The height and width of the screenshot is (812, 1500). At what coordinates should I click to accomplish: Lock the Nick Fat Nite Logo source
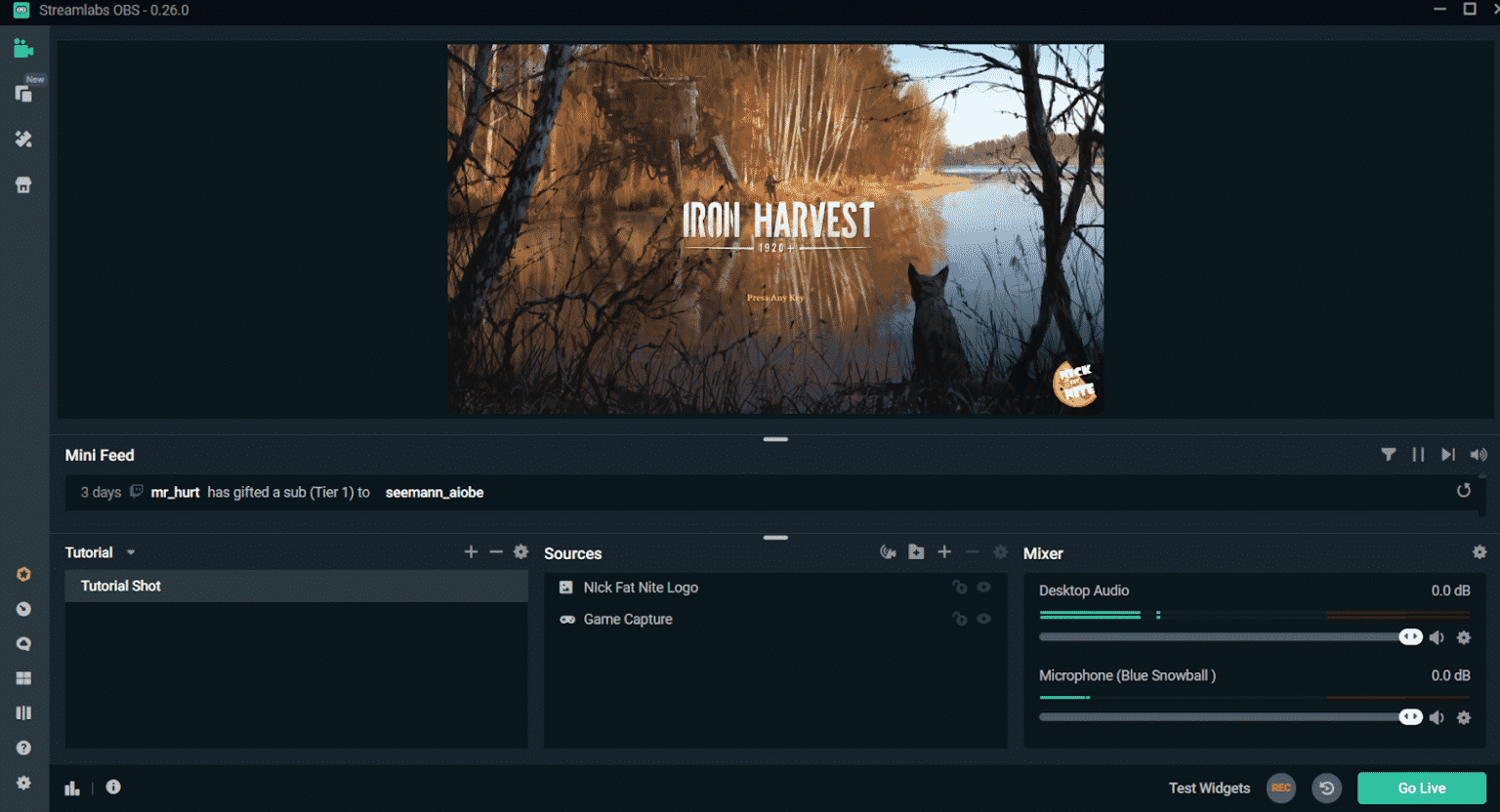(960, 588)
